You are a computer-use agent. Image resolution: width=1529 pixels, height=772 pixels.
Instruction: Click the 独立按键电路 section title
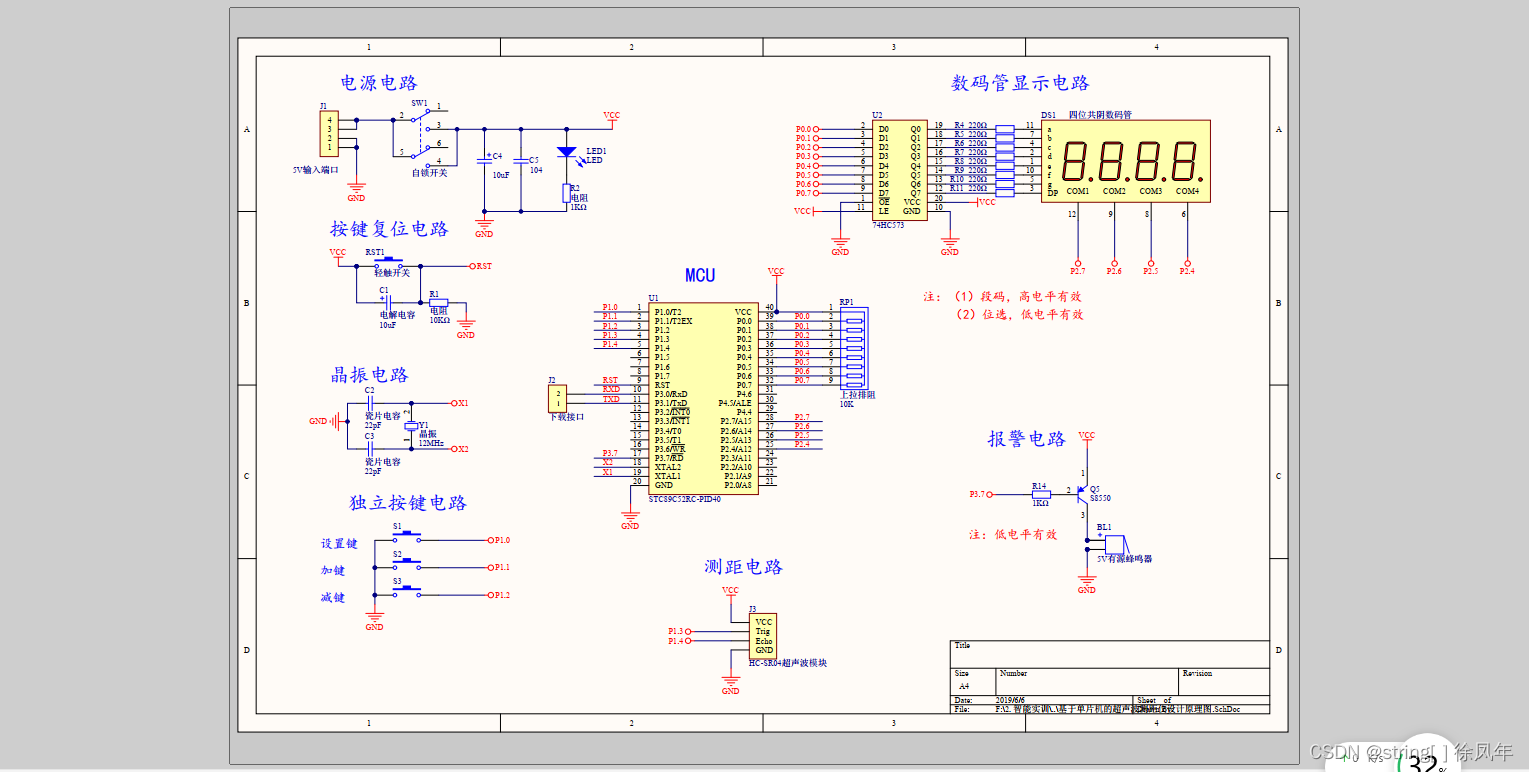(408, 503)
